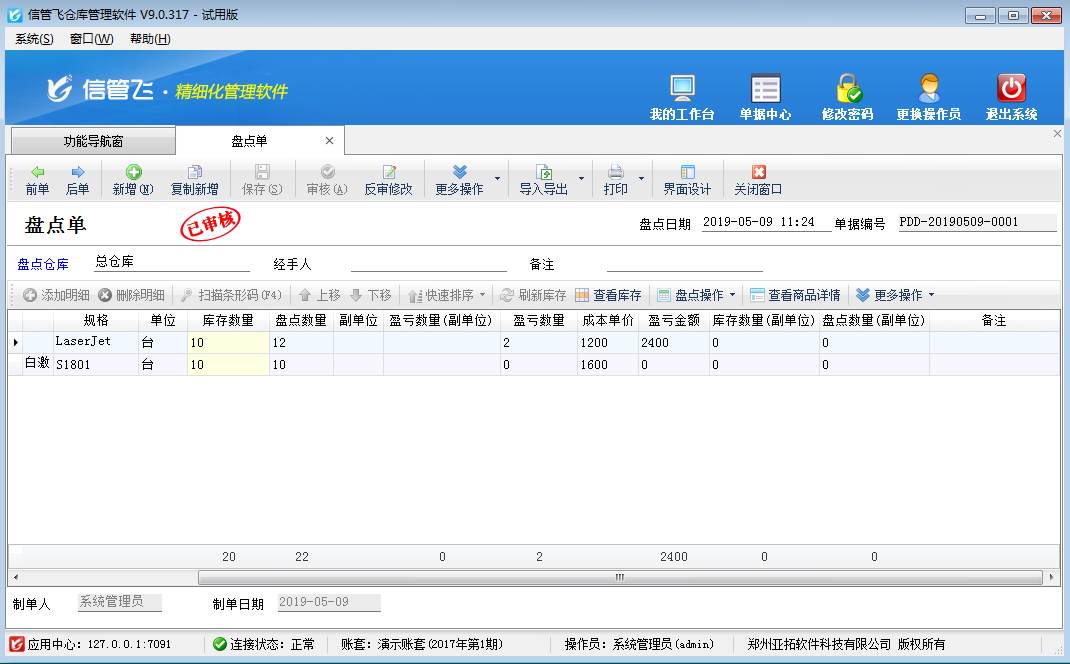
Task: Click 应用中心 status bar icon
Action: coord(17,644)
